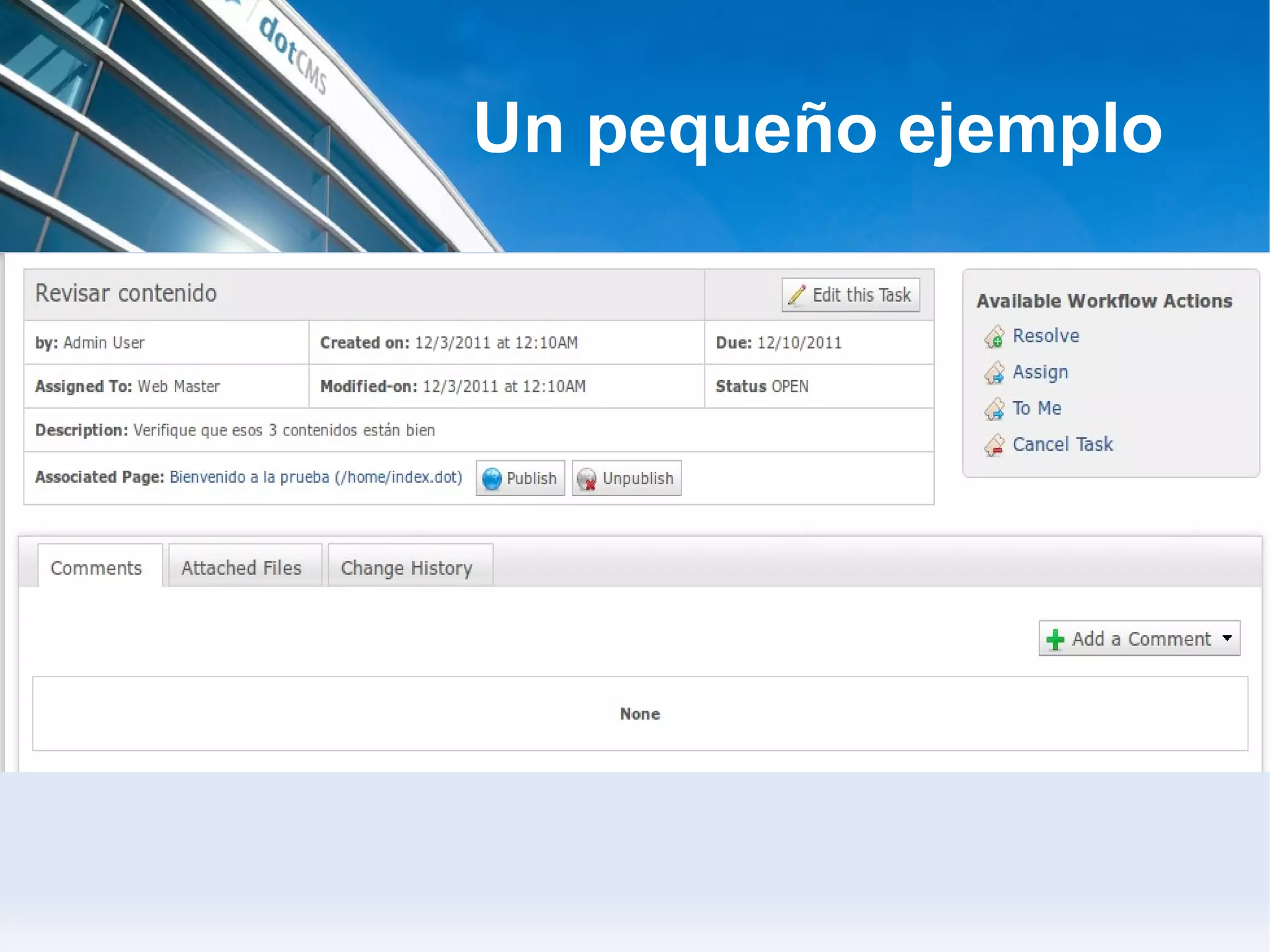The image size is (1270, 952).
Task: Select the Cancel Task link
Action: pos(1062,444)
